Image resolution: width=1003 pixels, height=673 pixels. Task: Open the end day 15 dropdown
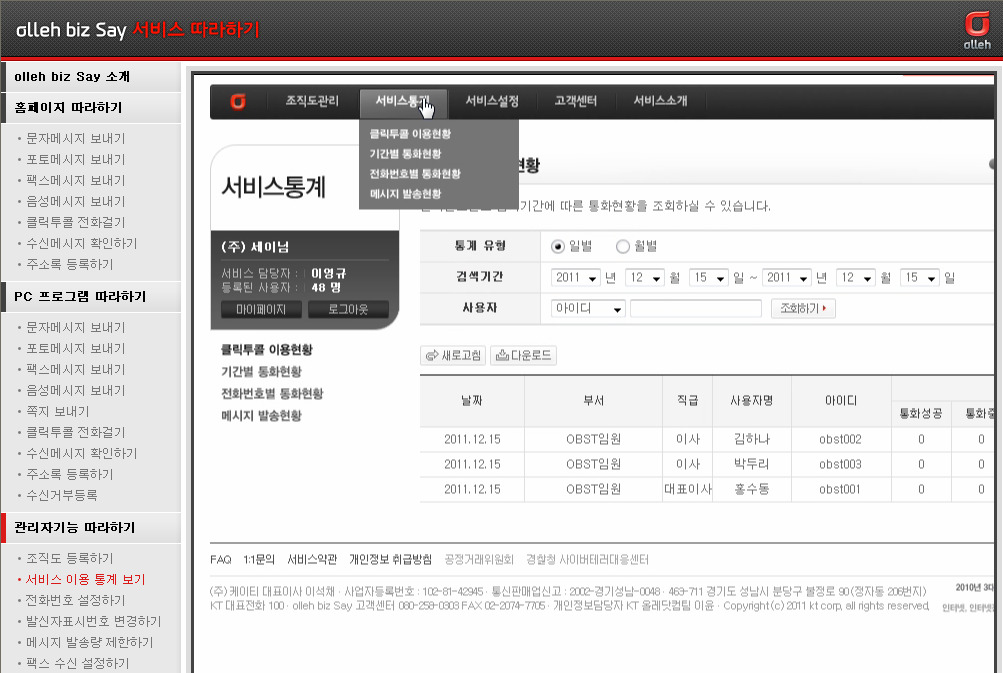920,278
